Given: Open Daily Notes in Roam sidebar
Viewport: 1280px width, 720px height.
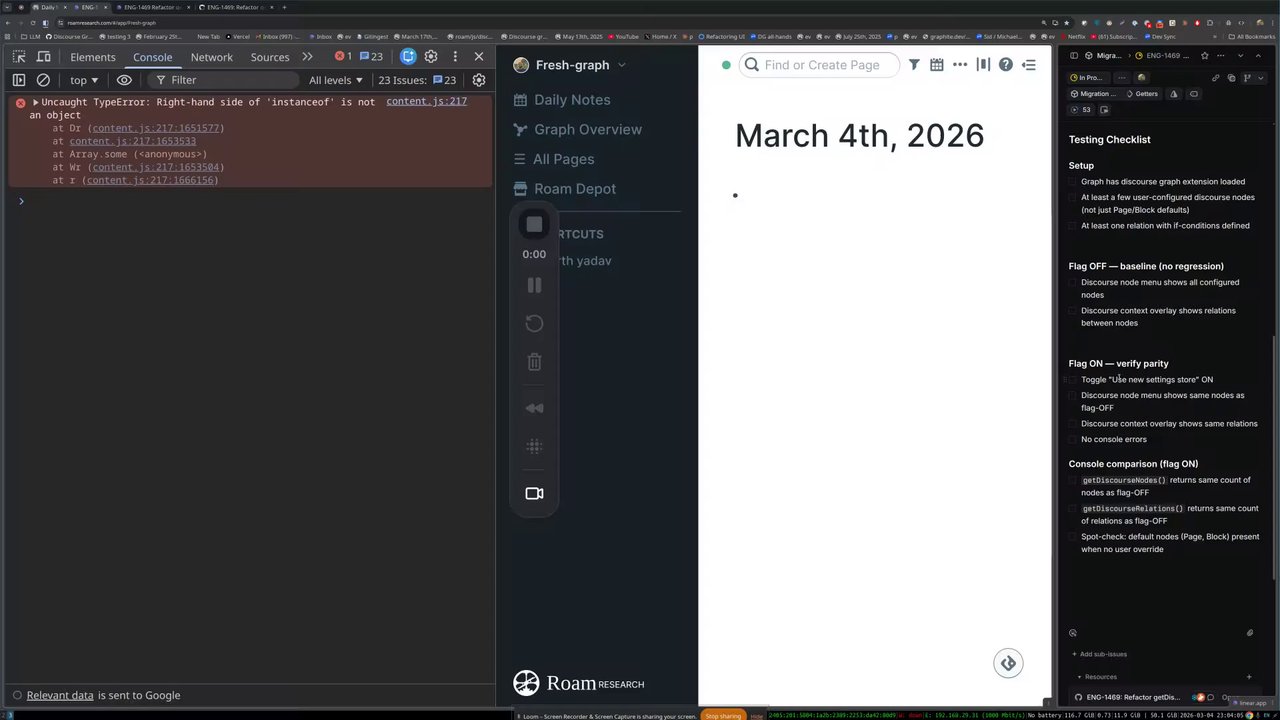Looking at the screenshot, I should tap(562, 100).
